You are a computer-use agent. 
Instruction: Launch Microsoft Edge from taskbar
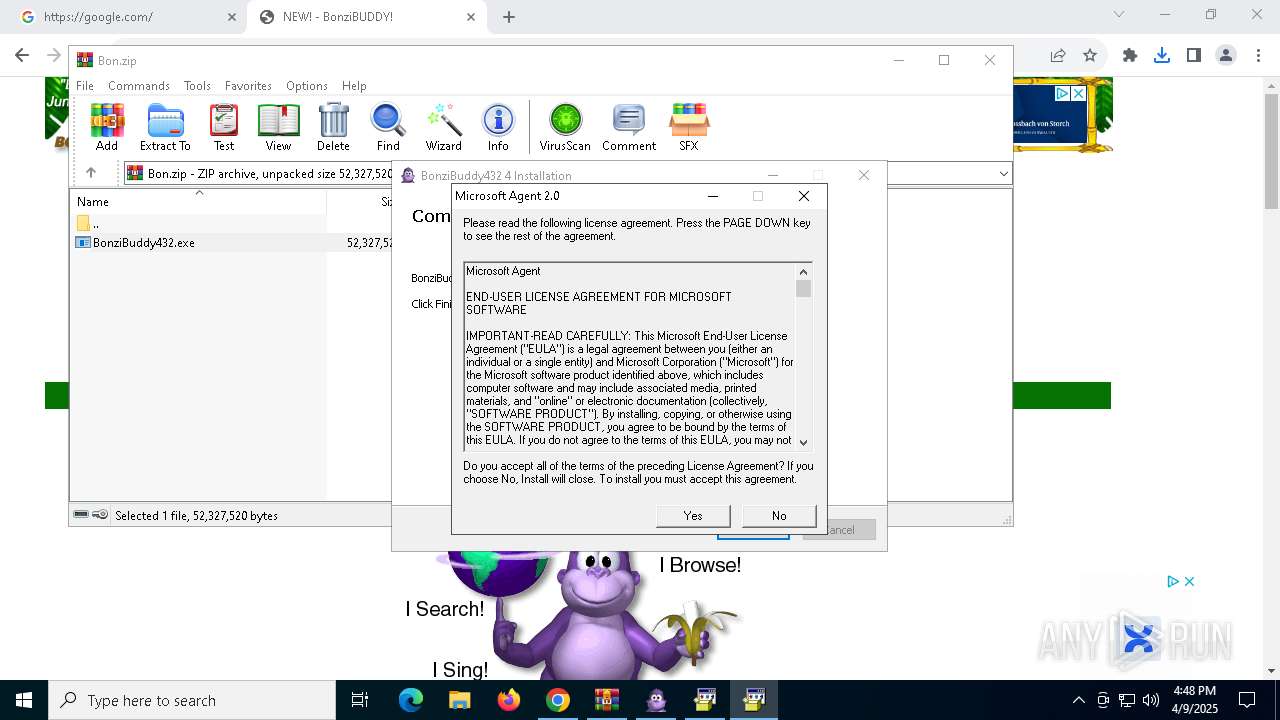(x=411, y=700)
